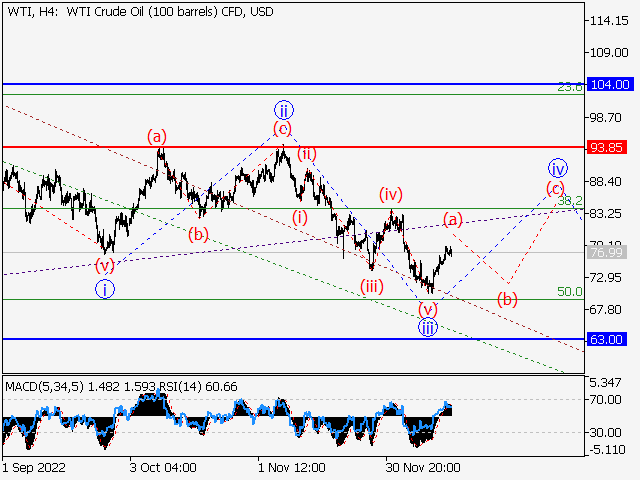This screenshot has width=640, height=480.
Task: Select the red (i) wave label
Action: [x=300, y=218]
